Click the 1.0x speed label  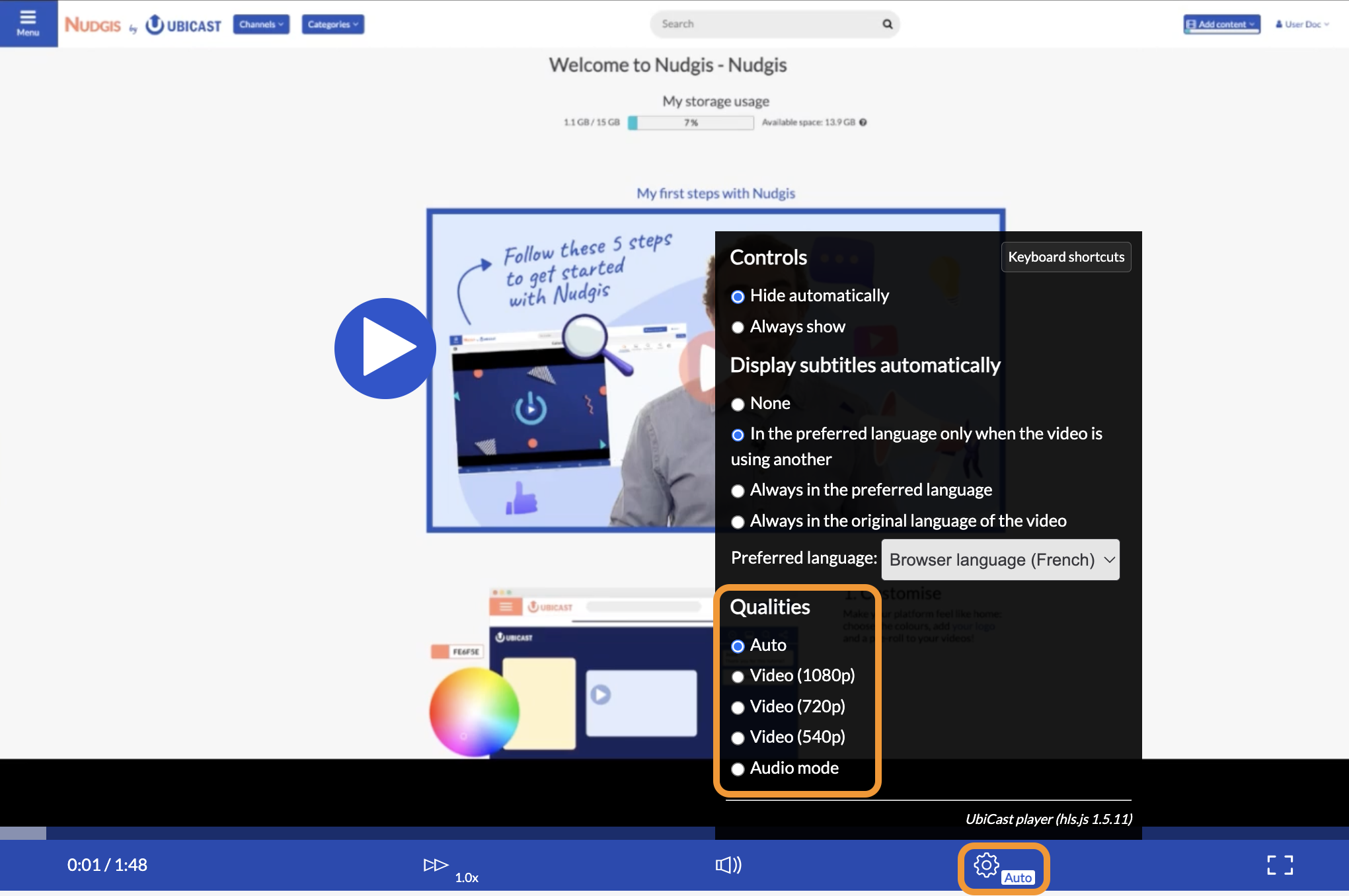[x=467, y=877]
